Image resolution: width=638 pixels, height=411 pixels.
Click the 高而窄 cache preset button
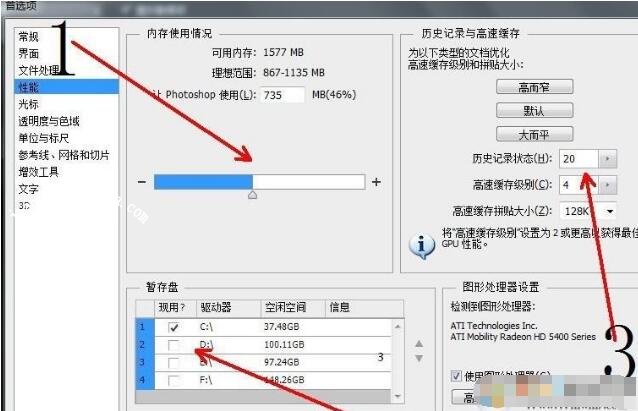point(534,87)
